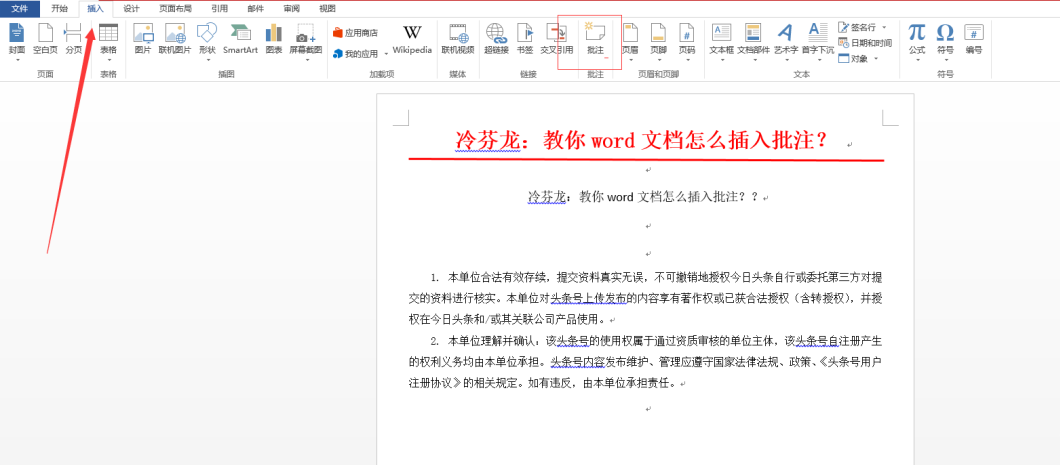Viewport: 1060px width, 465px height.
Task: Expand the 公式 dropdown arrow
Action: click(x=917, y=59)
